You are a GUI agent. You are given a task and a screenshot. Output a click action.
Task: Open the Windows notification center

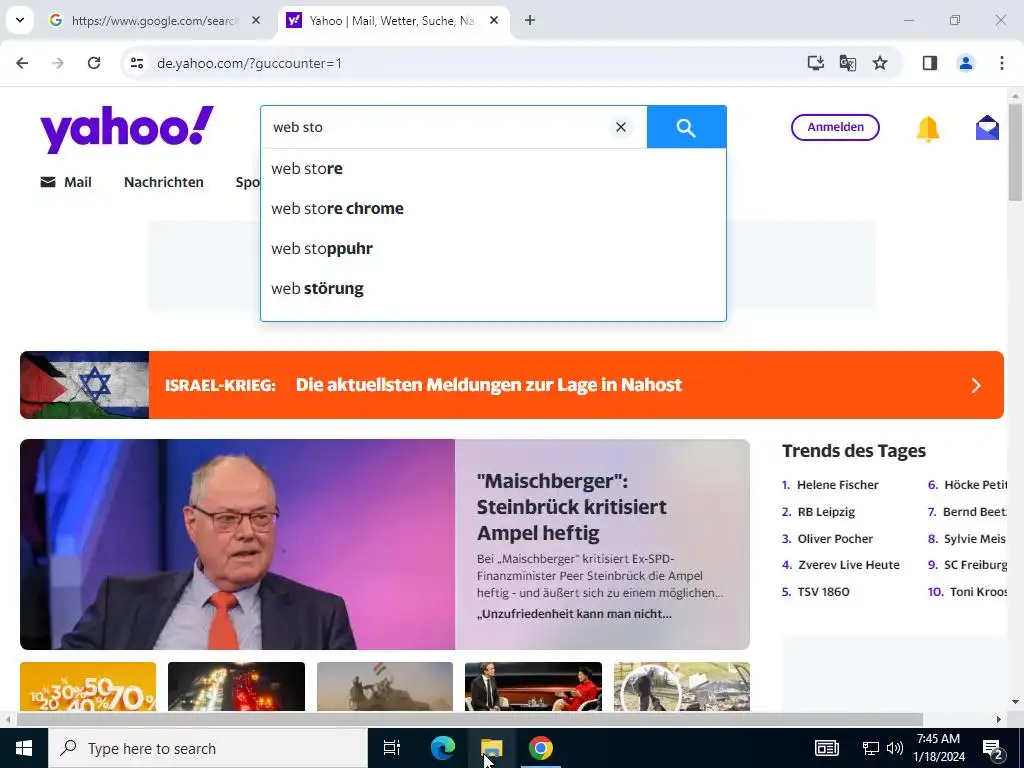[x=993, y=749]
